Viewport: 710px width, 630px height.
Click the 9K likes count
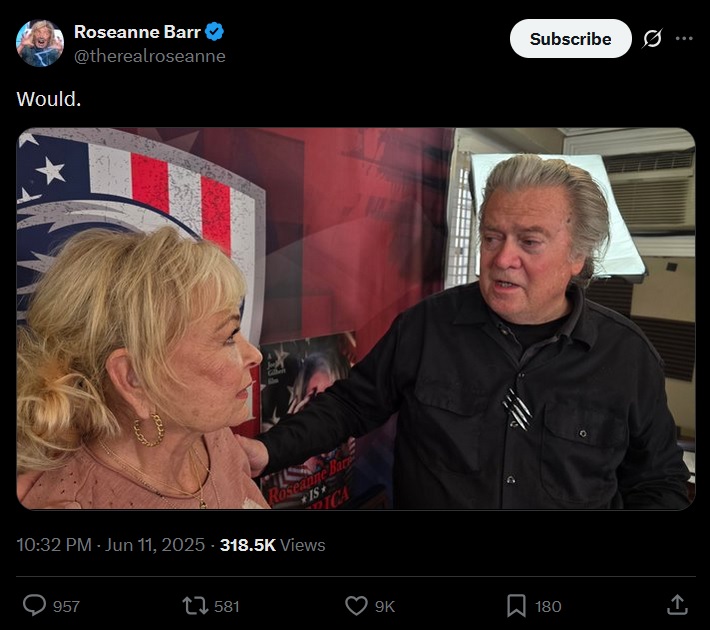point(385,606)
